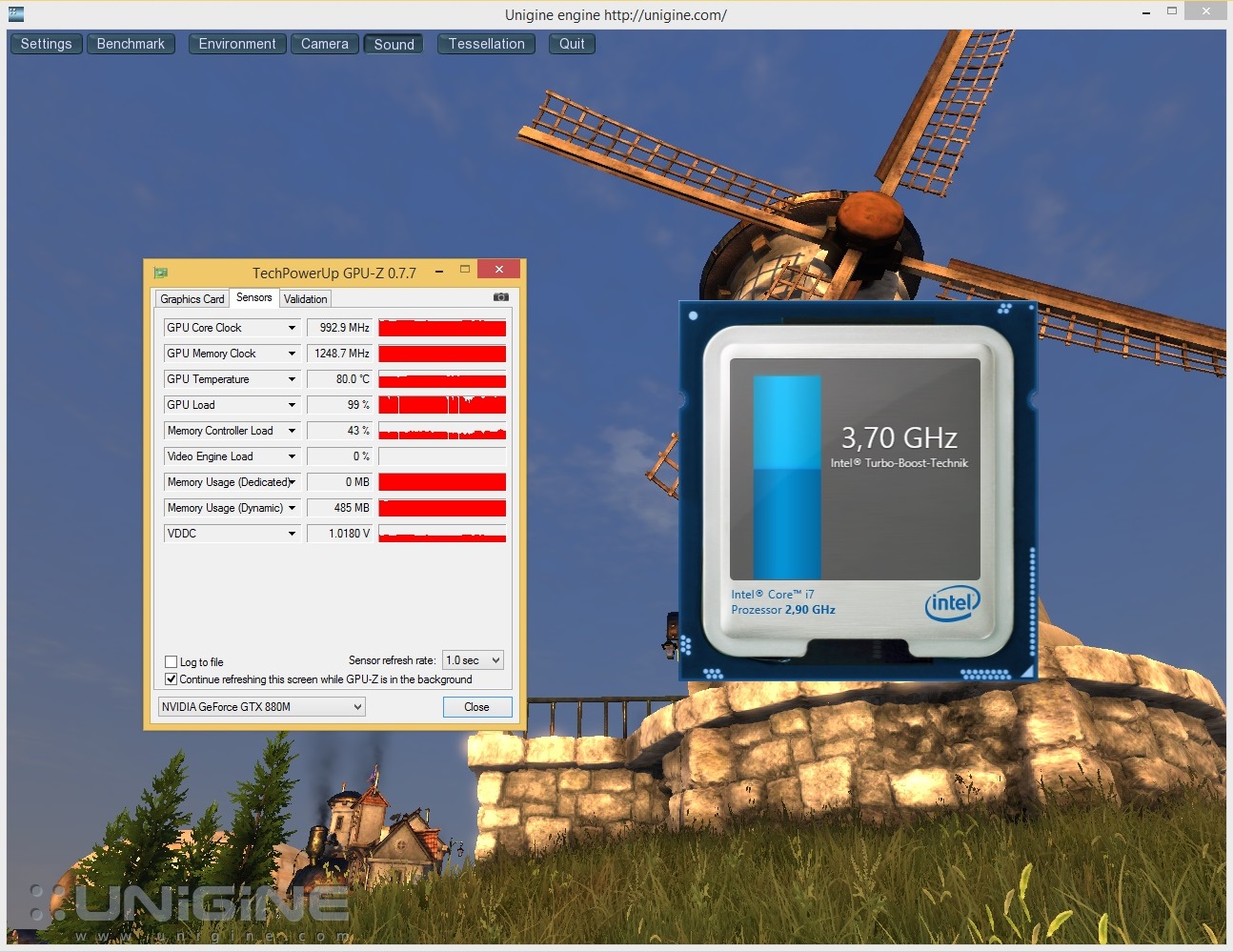Click the Memory Controller Load graph
1233x952 pixels.
[442, 431]
